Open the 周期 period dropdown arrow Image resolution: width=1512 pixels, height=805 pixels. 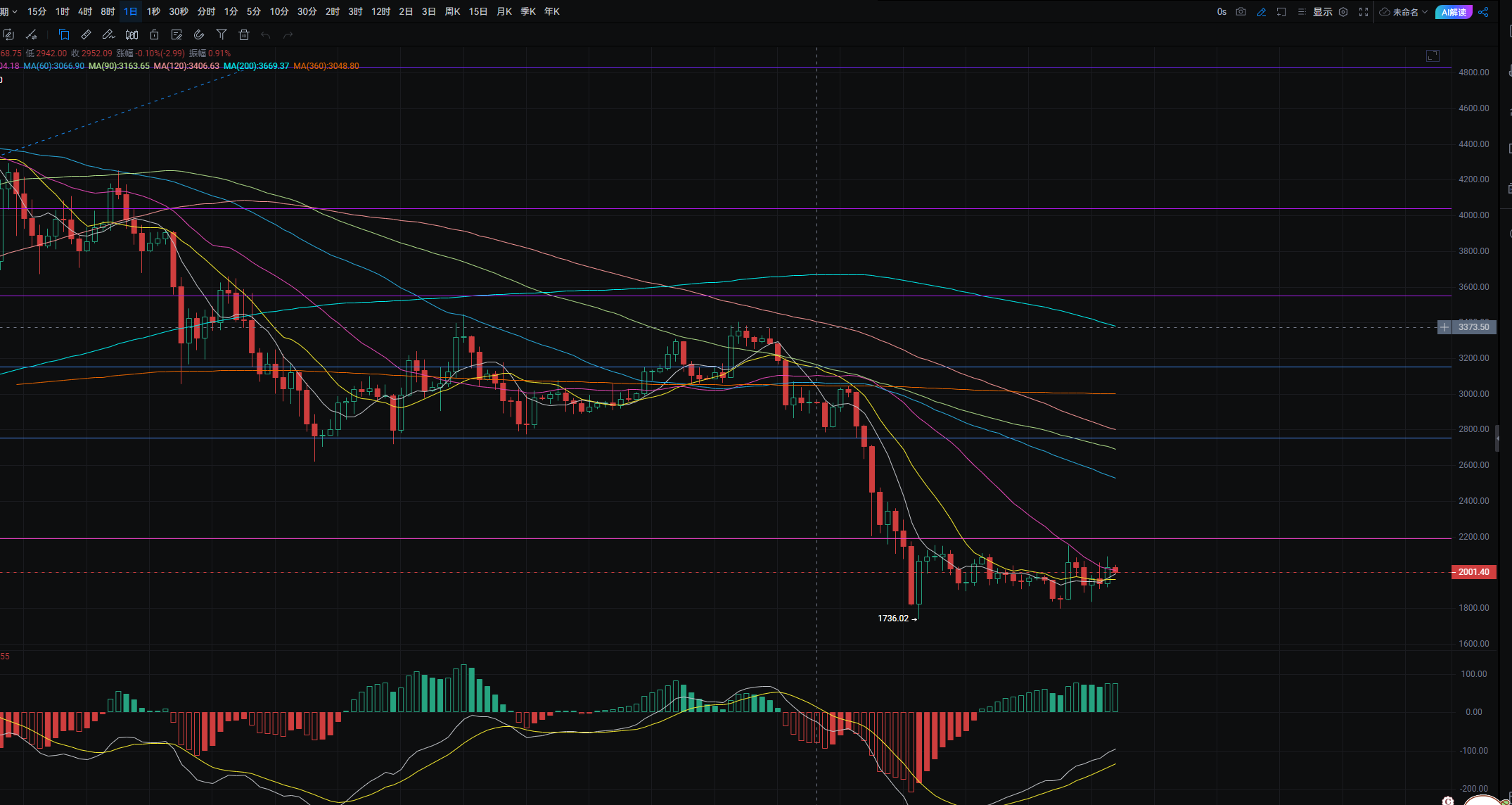click(13, 12)
